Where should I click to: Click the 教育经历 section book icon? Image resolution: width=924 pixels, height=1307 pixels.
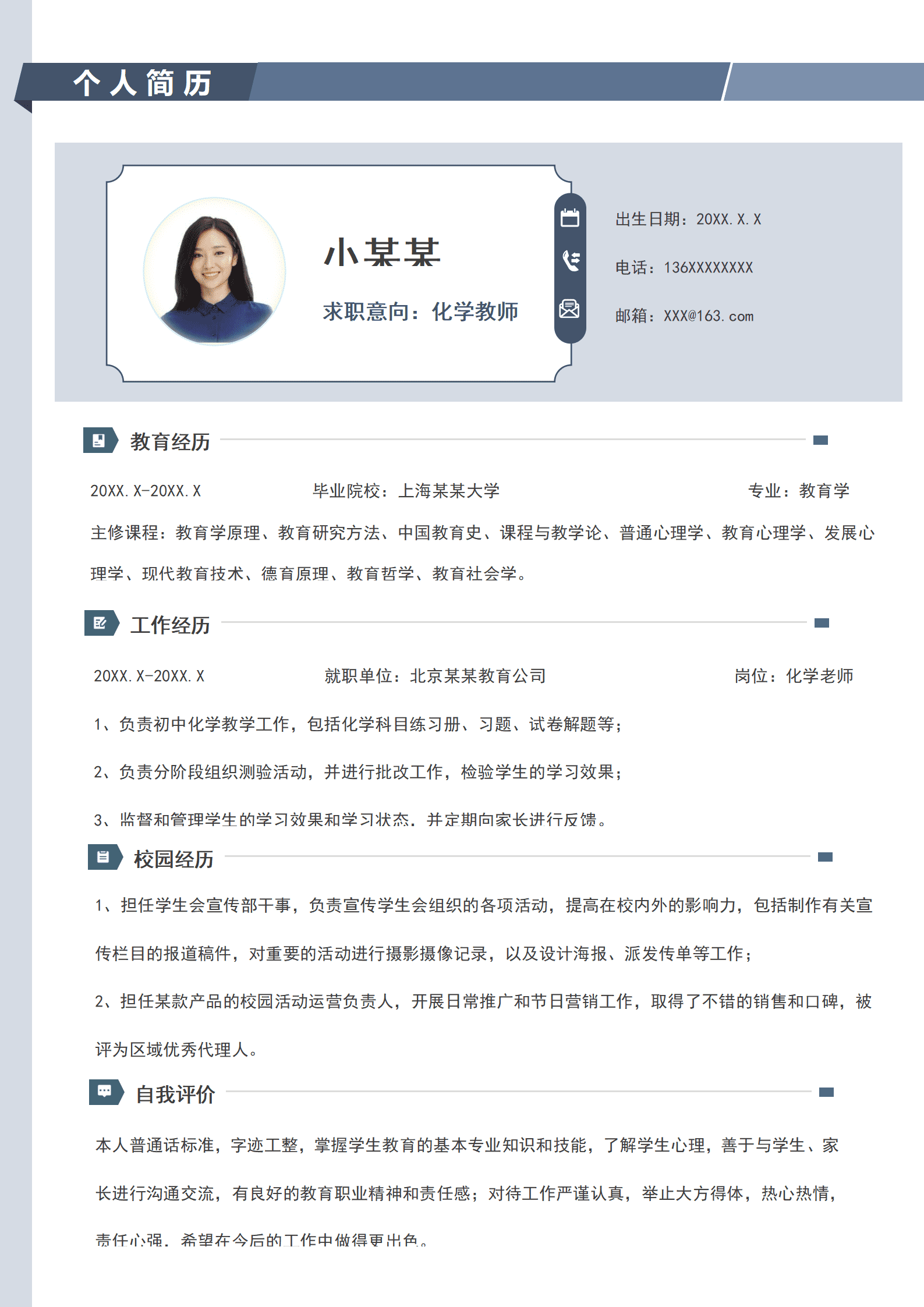99,440
